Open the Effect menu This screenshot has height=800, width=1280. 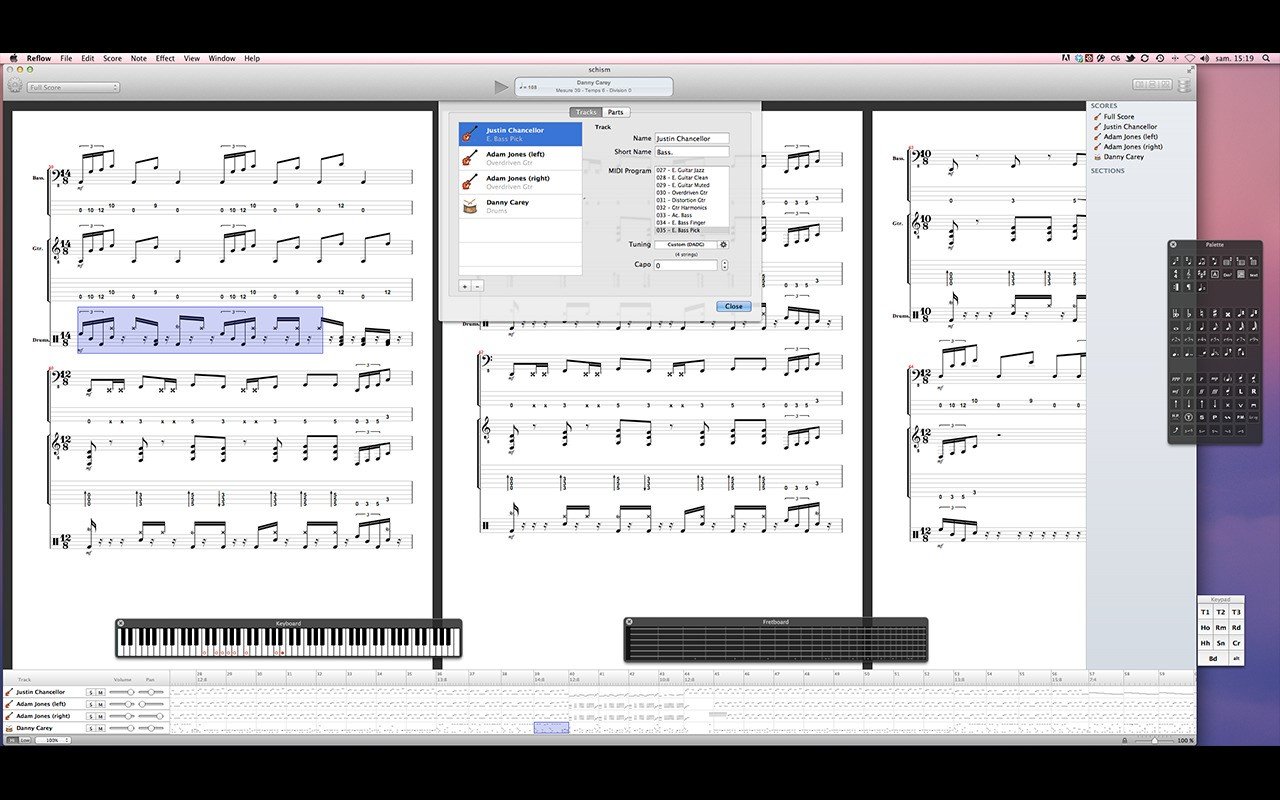165,58
